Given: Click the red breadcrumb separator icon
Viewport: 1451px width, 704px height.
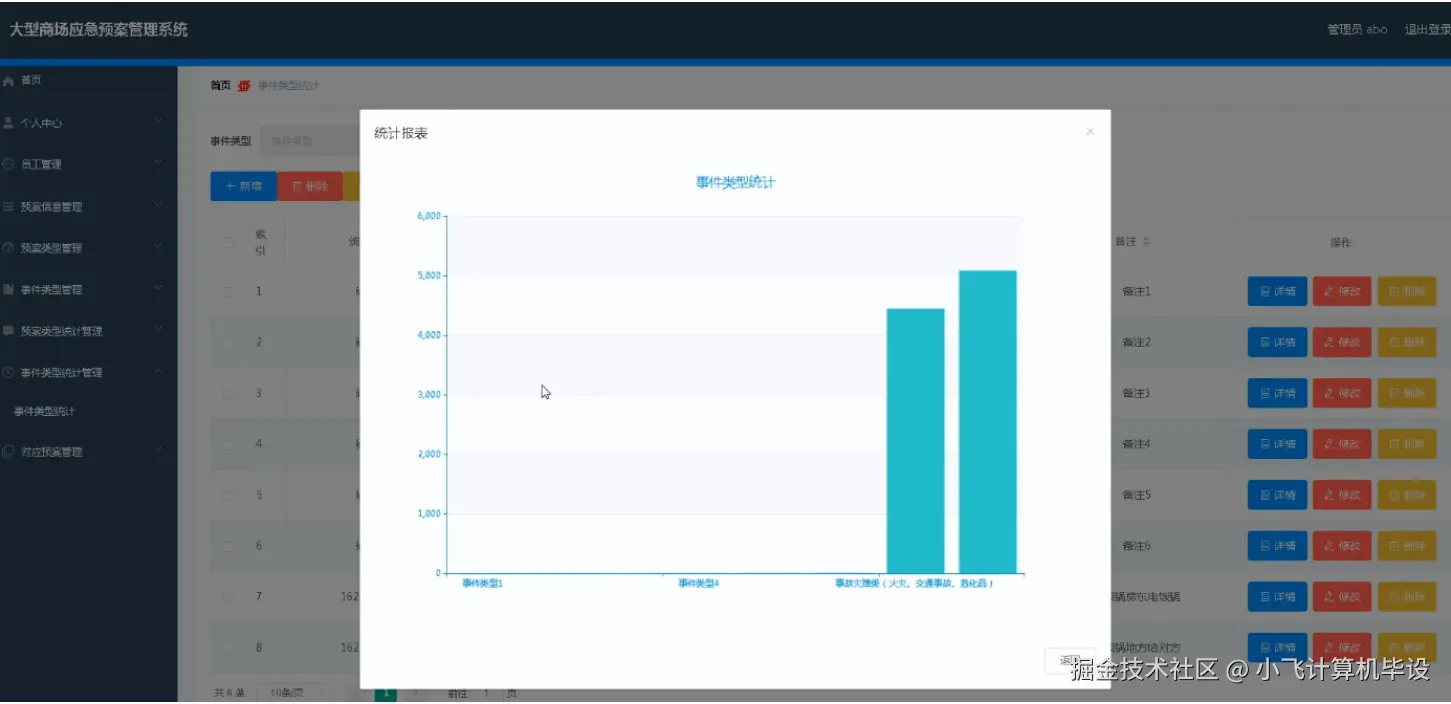Looking at the screenshot, I should pos(243,86).
